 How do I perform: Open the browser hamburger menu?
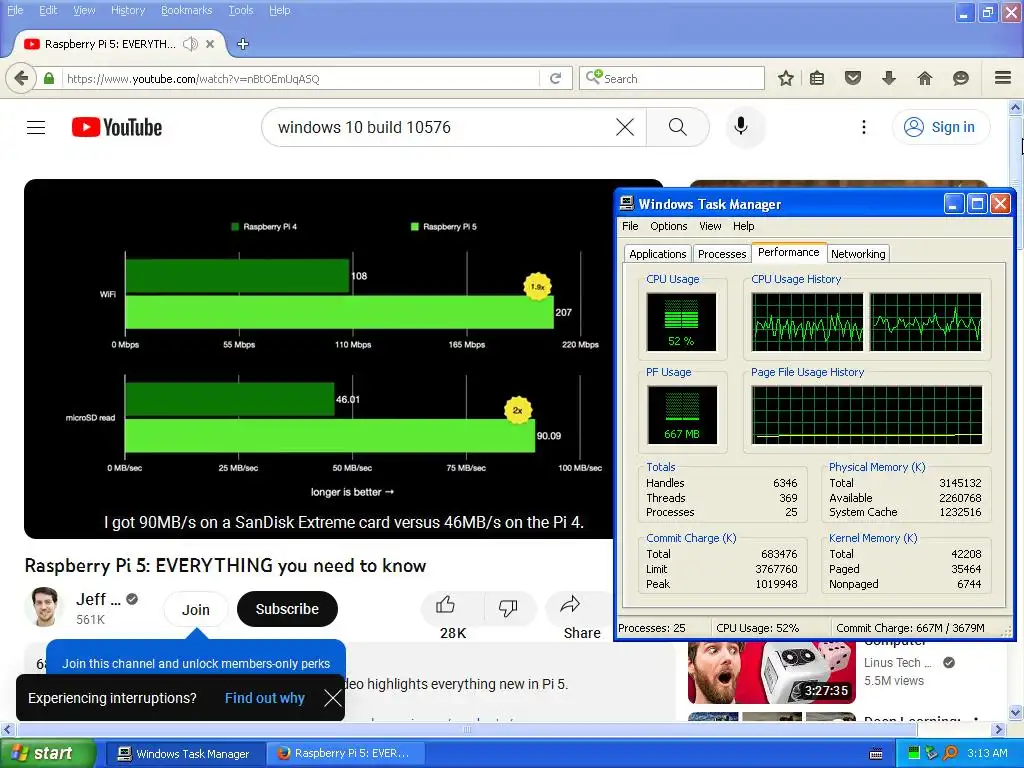1003,78
